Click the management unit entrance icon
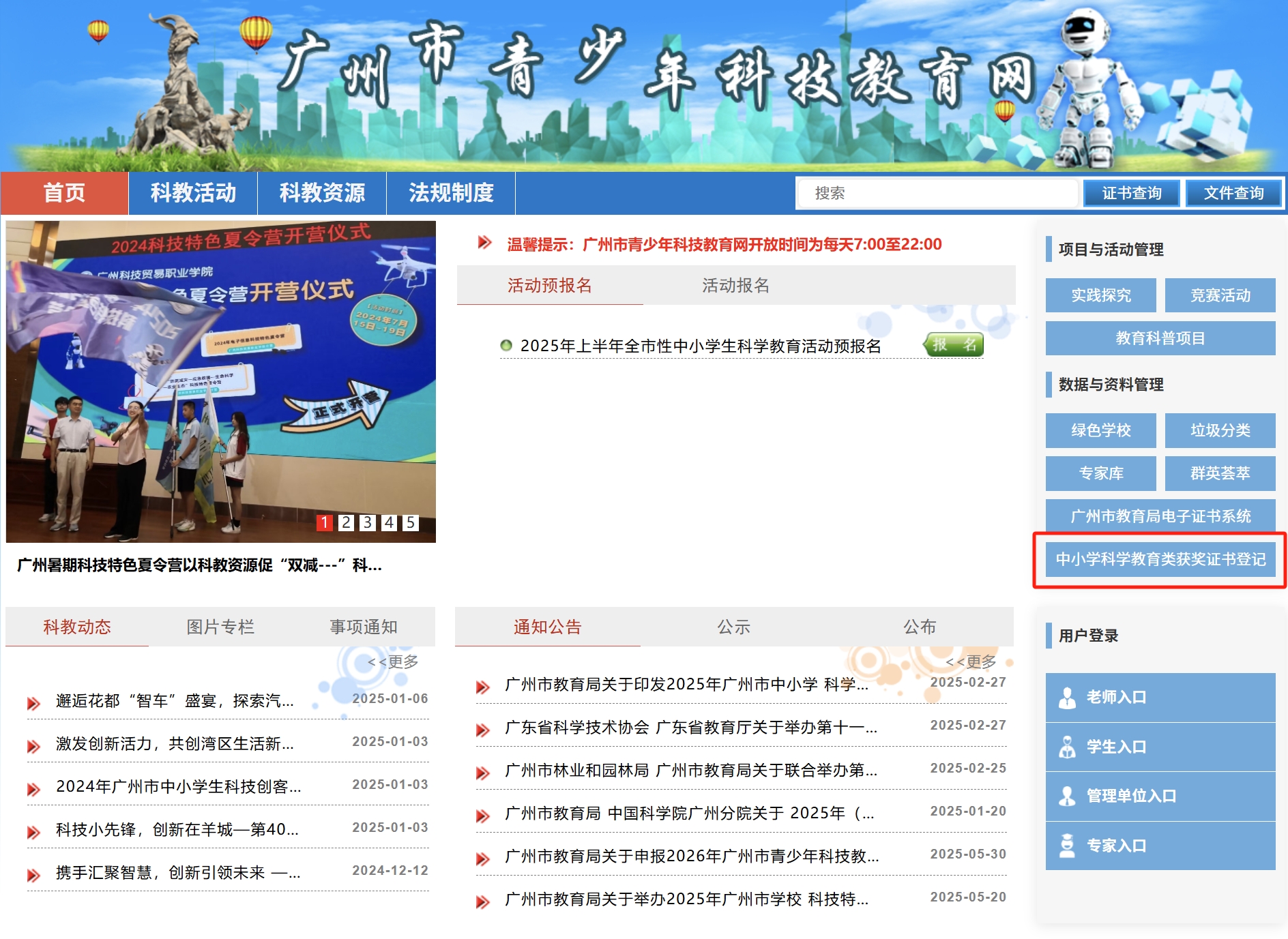The height and width of the screenshot is (939, 1288). coord(1066,796)
